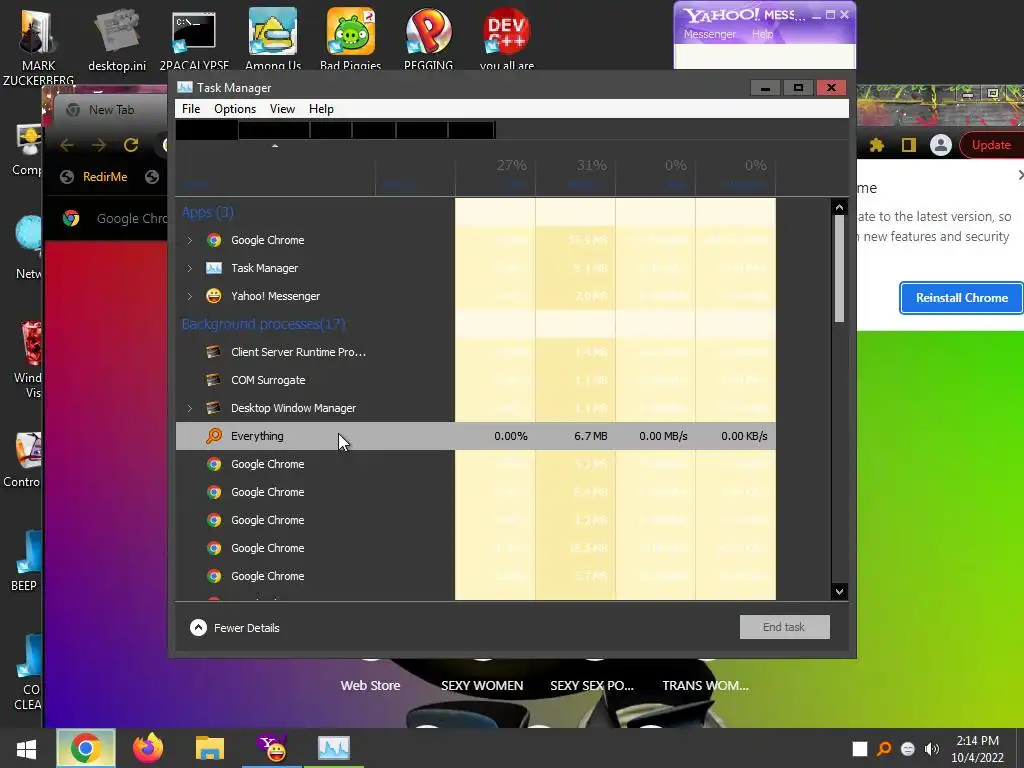Viewport: 1024px width, 768px height.
Task: Toggle Chrome side panel icon
Action: (908, 145)
